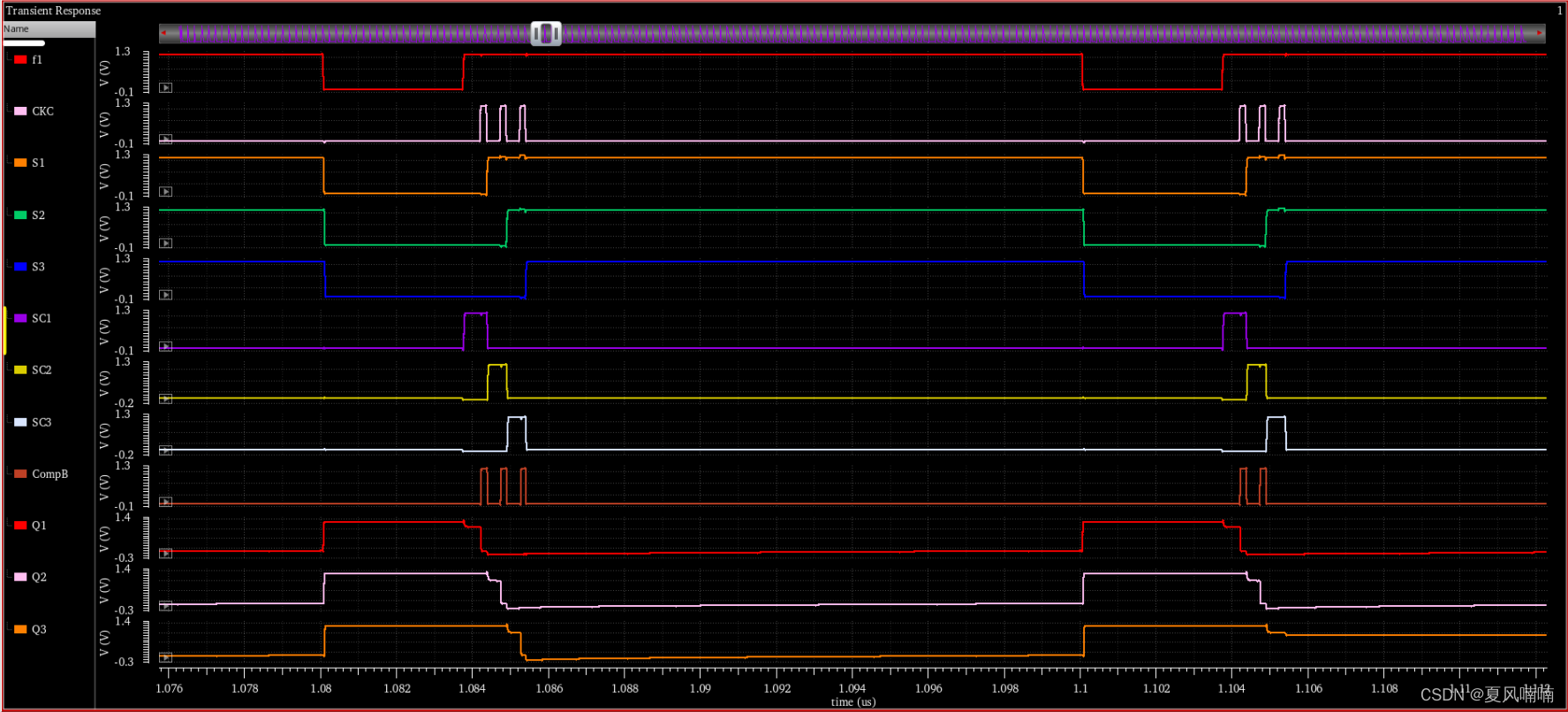This screenshot has width=1568, height=712.
Task: Select signal Q2 in the name list
Action: pos(39,577)
